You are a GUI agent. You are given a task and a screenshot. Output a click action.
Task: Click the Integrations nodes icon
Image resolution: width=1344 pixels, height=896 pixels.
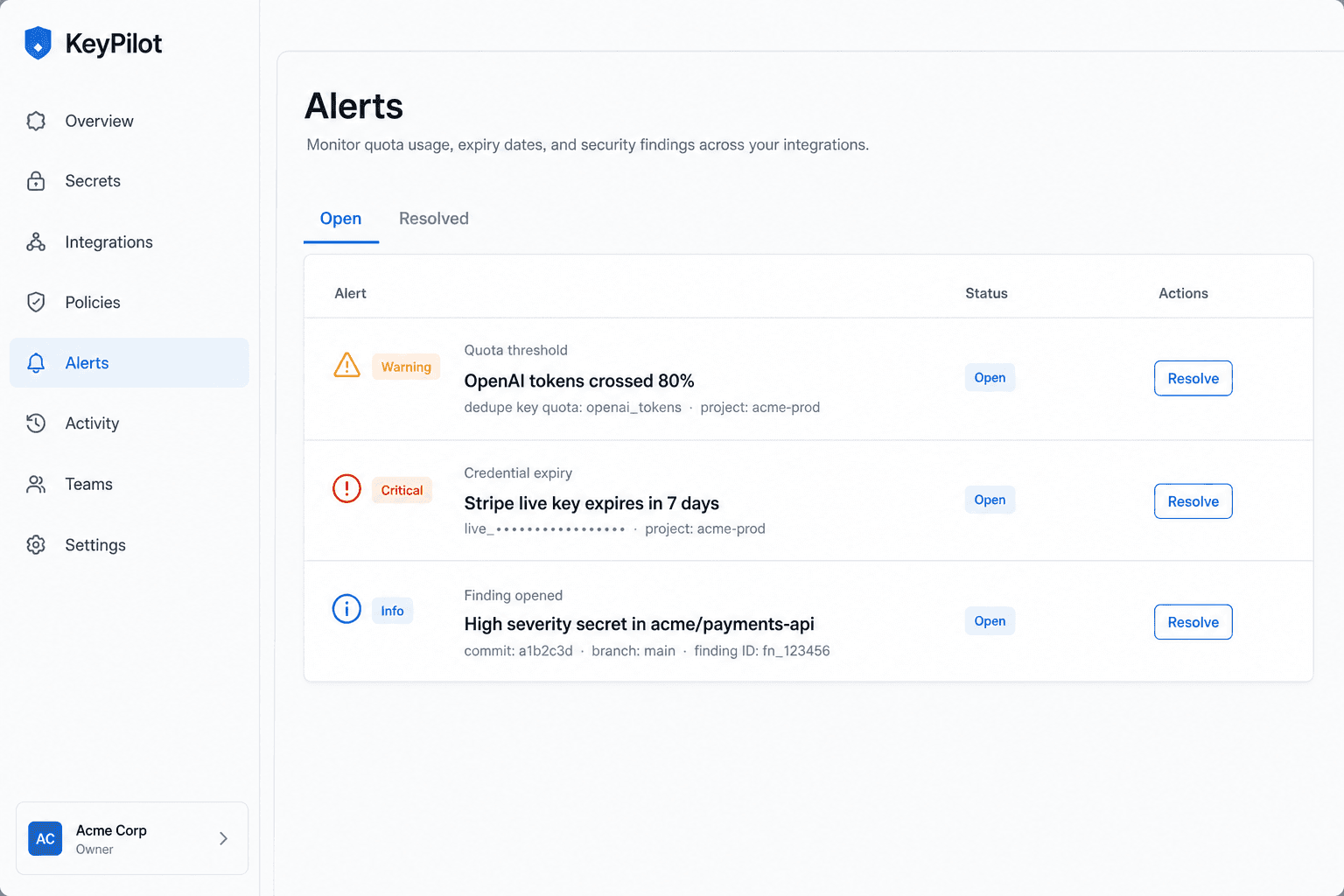(36, 242)
